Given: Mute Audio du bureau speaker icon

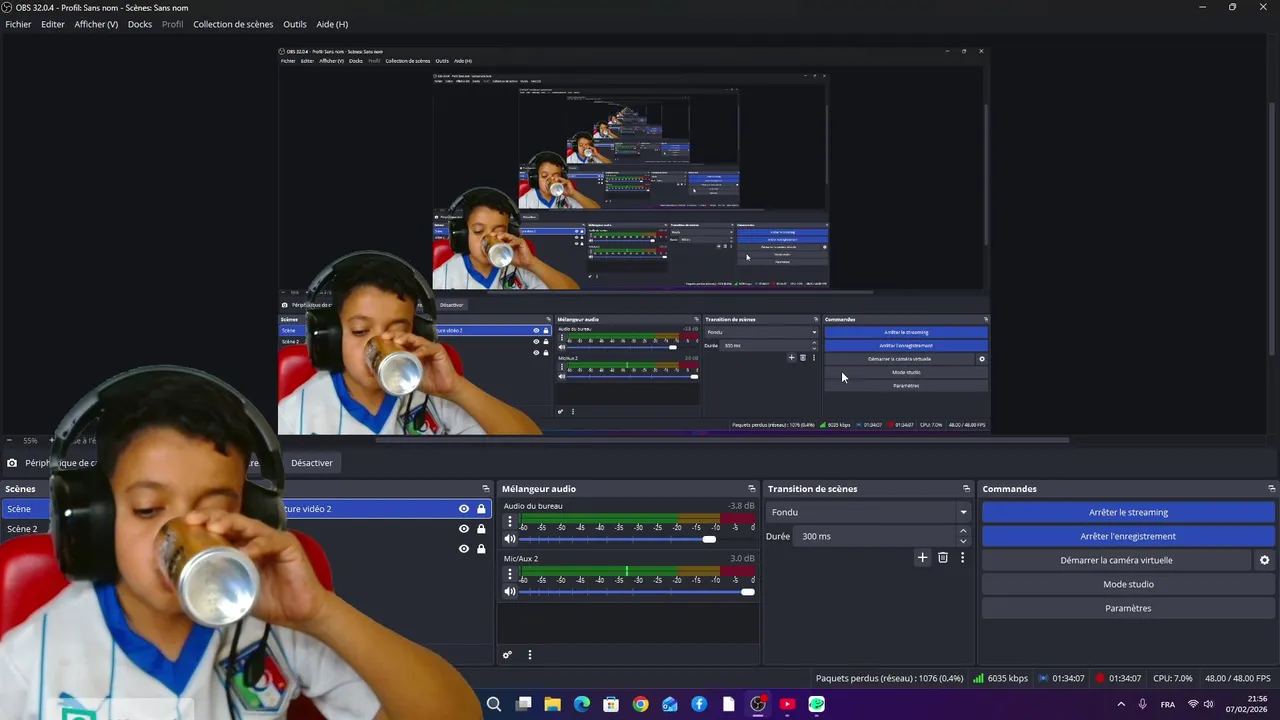Looking at the screenshot, I should click(x=510, y=539).
